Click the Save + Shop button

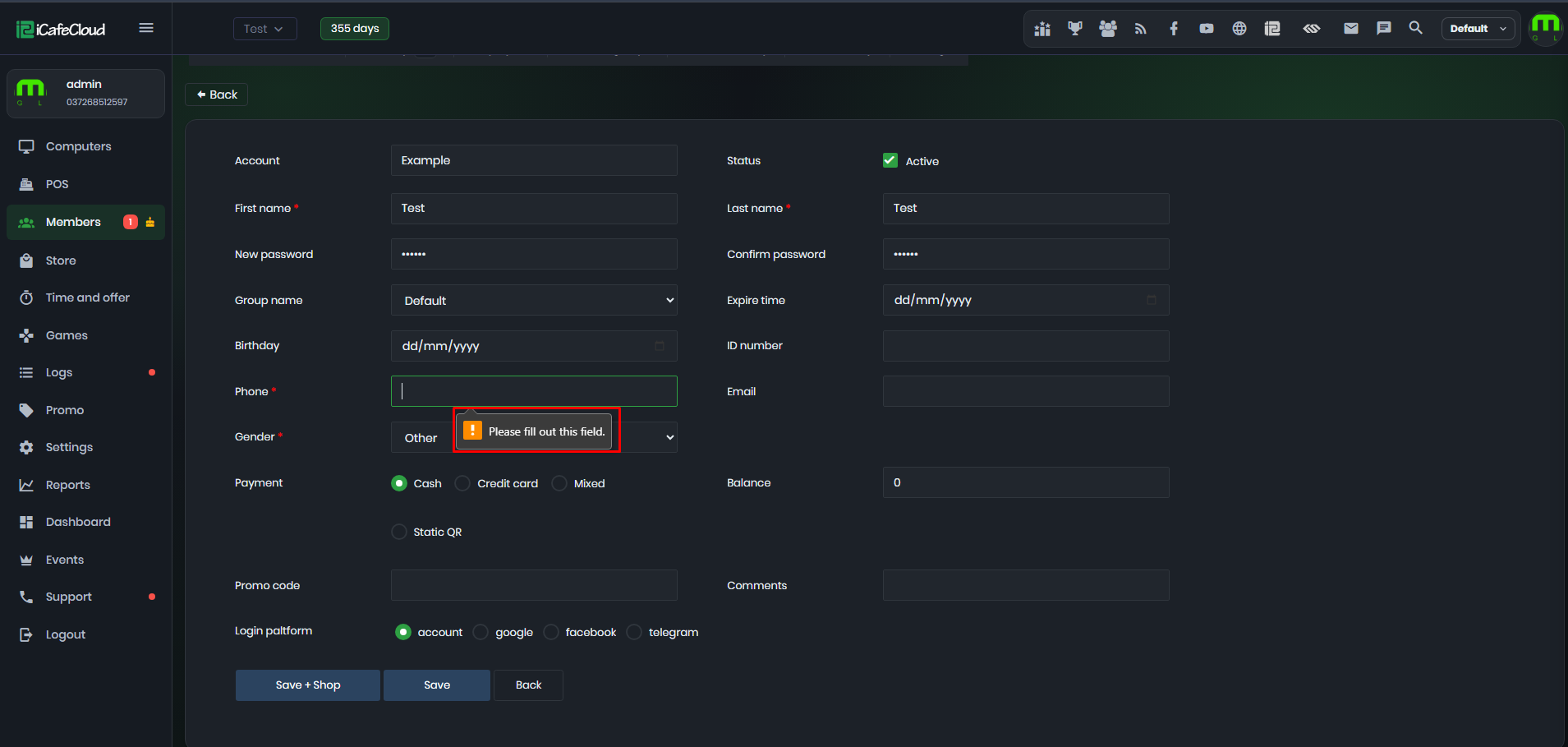coord(308,685)
